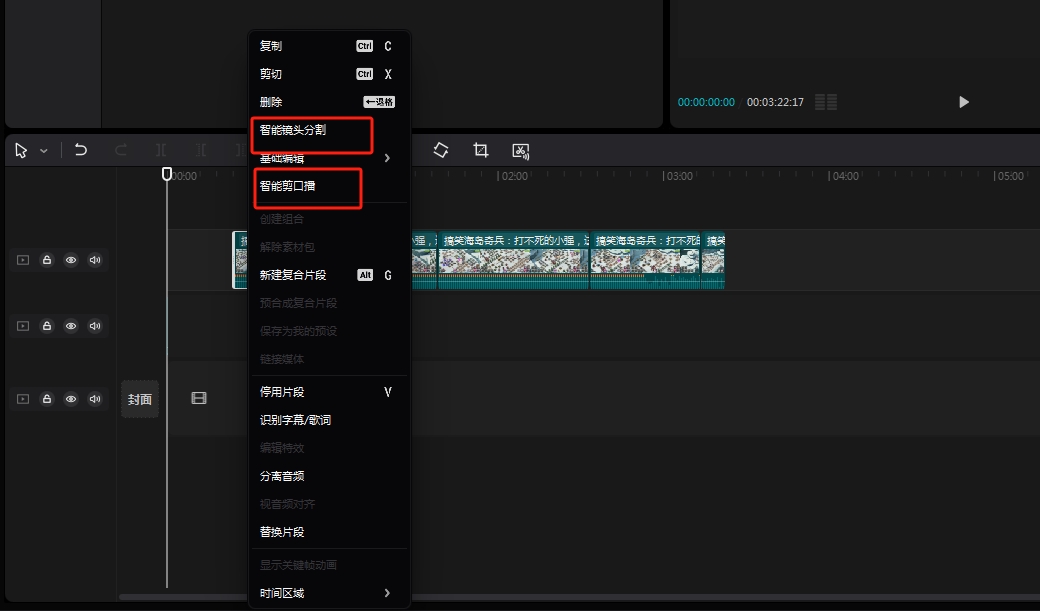
Task: Open the pointer tool mode dropdown
Action: click(44, 151)
